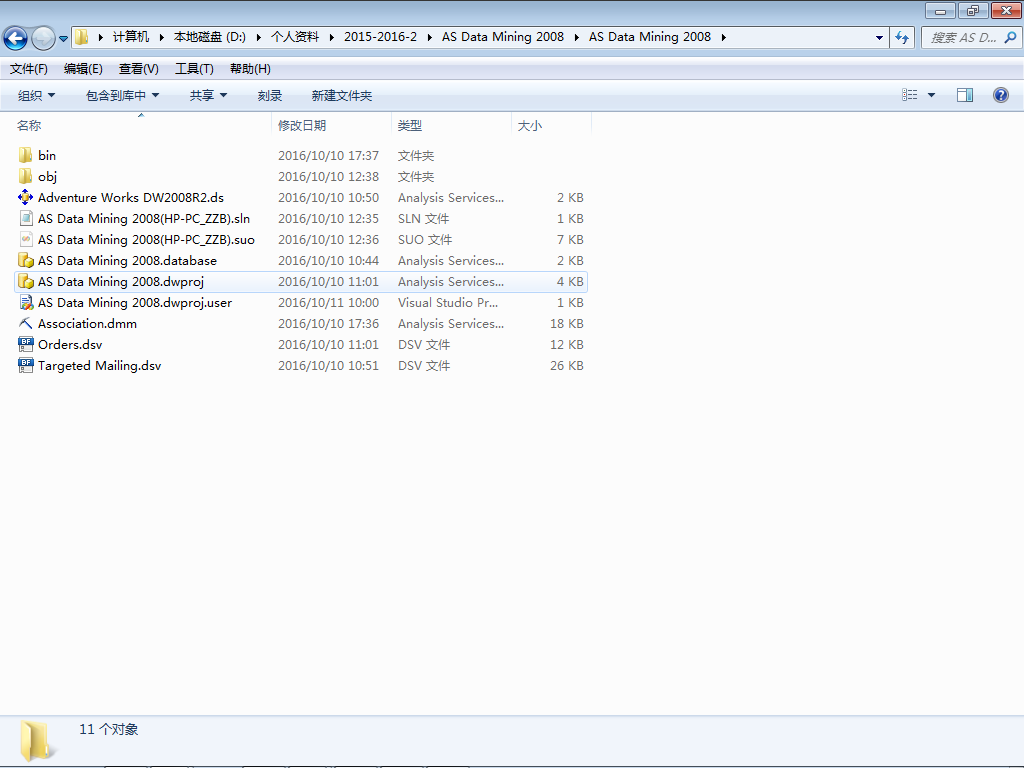
Task: Click the 新建文件夹 button
Action: [x=342, y=95]
